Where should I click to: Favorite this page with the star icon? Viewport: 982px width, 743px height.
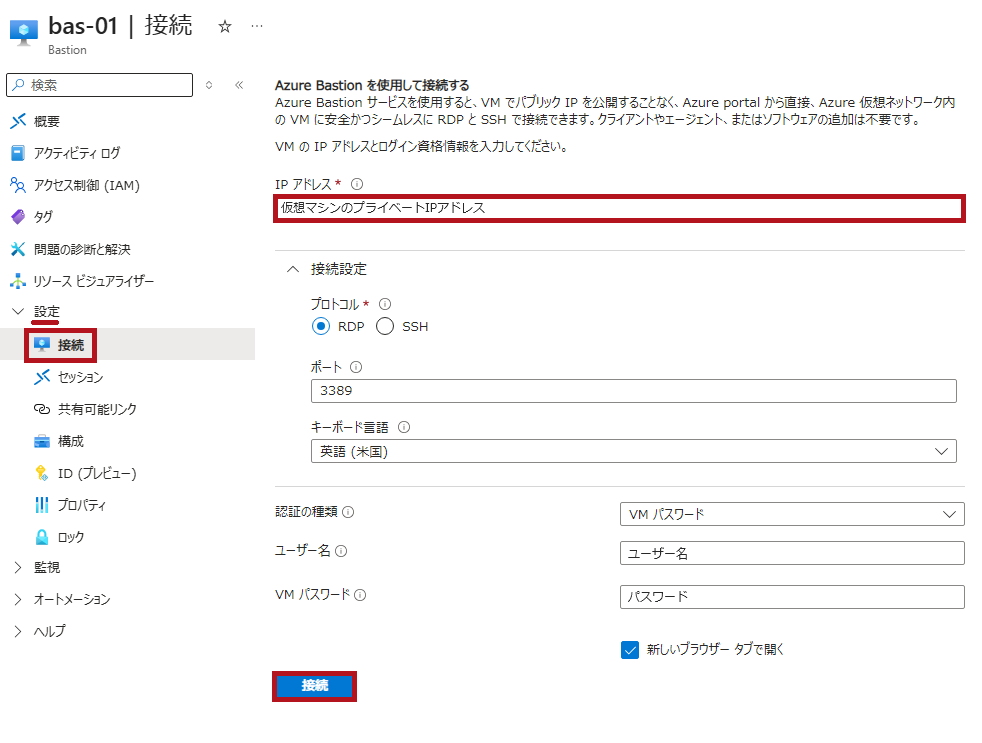tap(225, 26)
